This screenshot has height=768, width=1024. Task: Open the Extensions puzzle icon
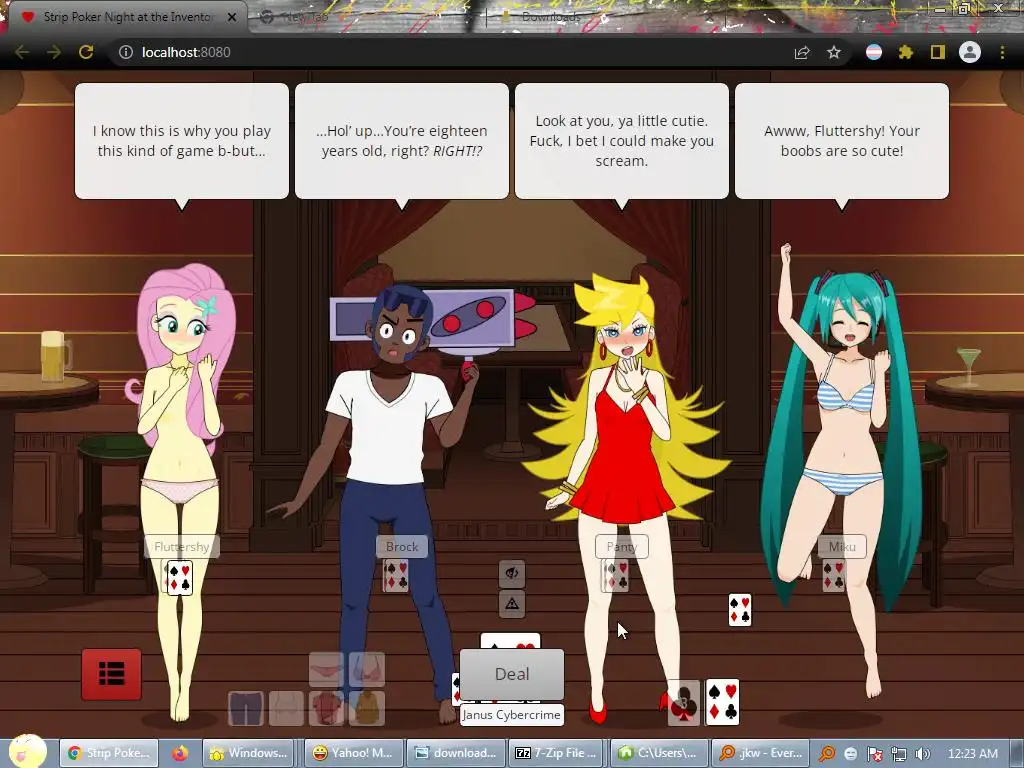pos(906,52)
